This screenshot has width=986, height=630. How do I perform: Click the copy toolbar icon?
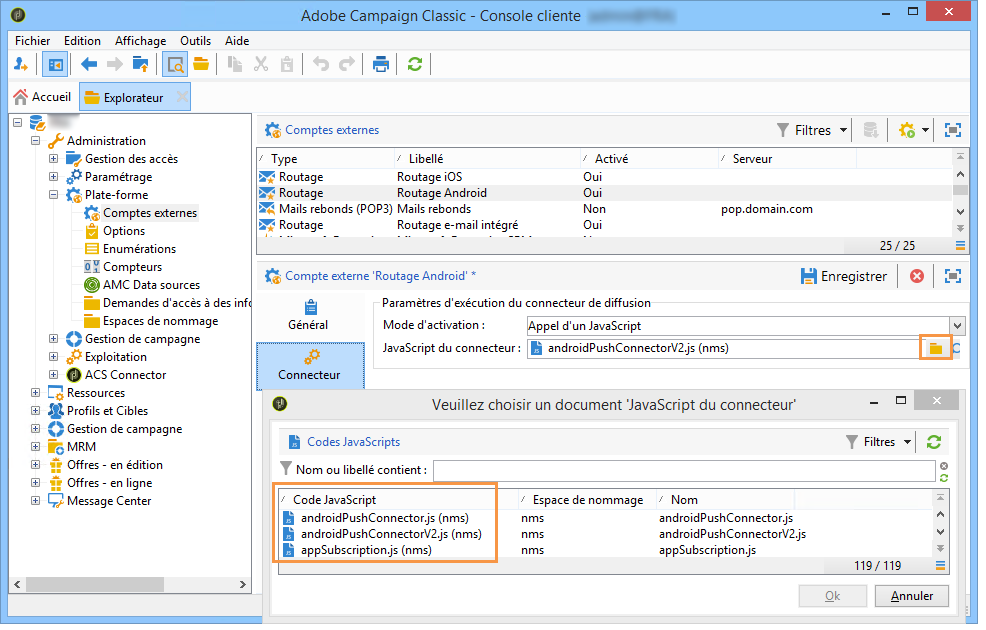[x=235, y=64]
